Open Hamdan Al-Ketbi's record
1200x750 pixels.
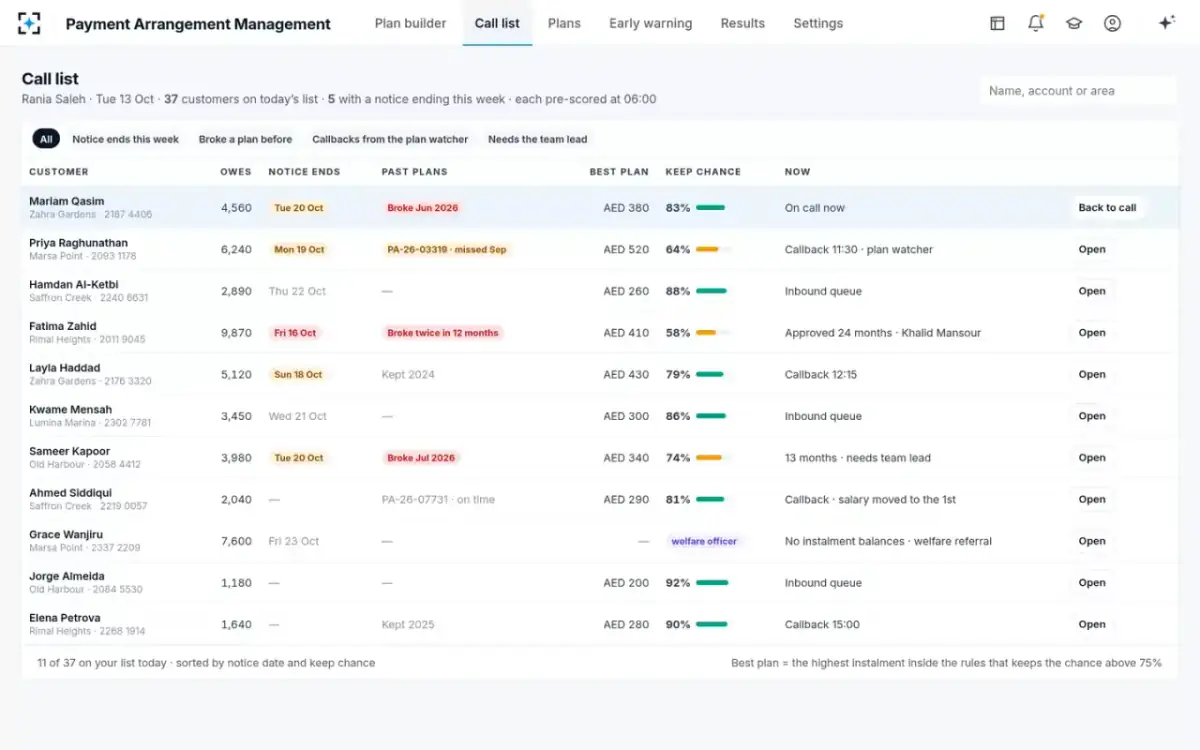coord(1092,291)
